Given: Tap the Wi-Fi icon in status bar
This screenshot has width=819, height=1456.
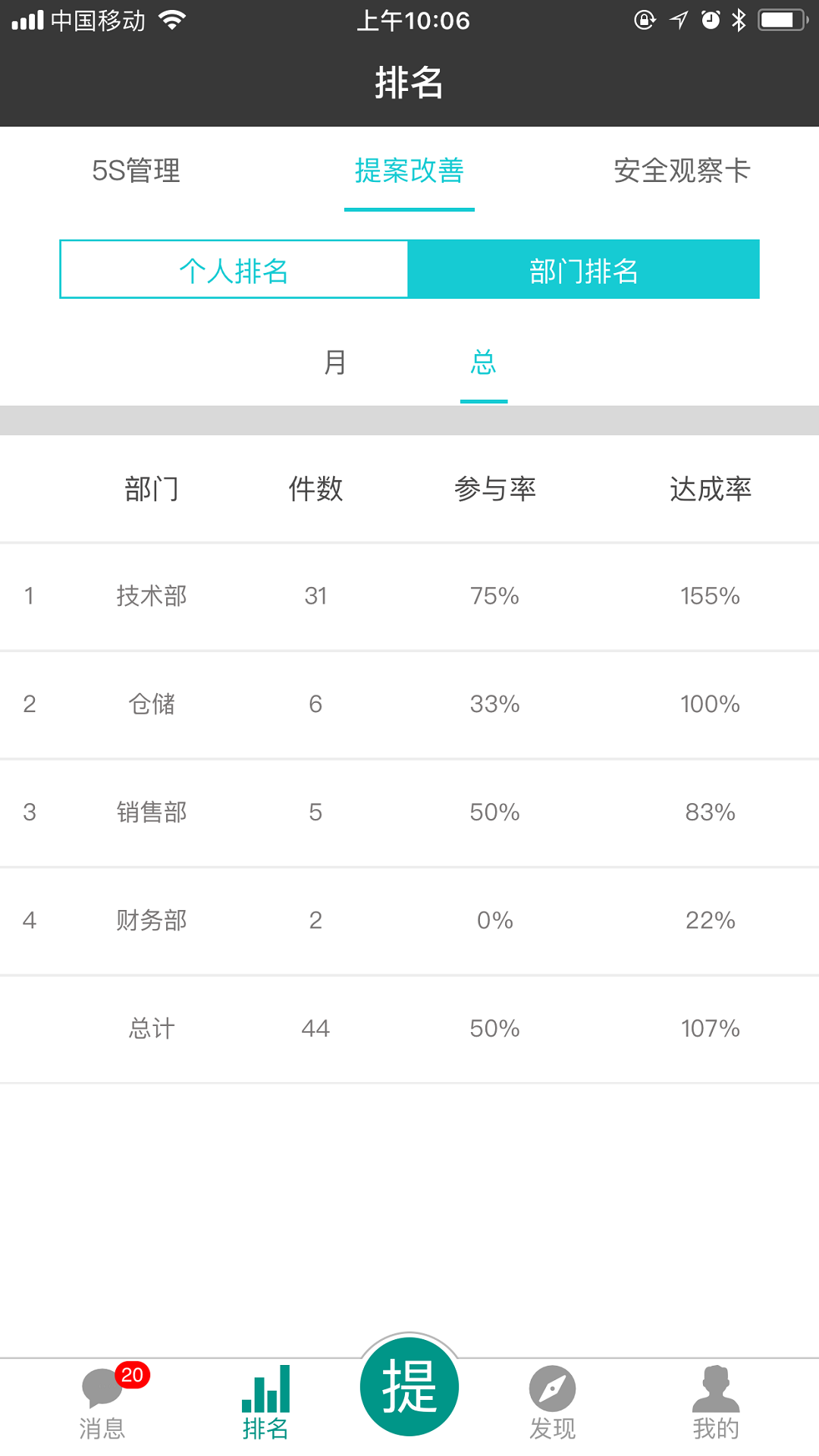Looking at the screenshot, I should [173, 20].
